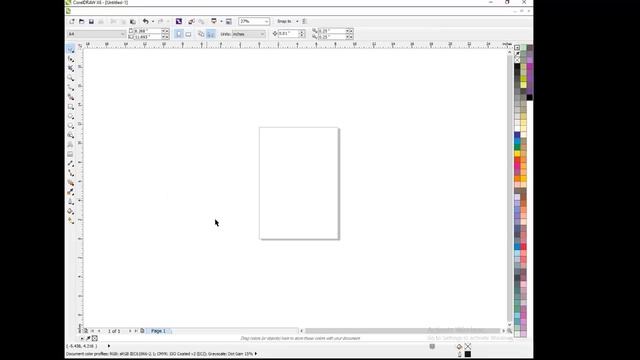This screenshot has height=360, width=640.
Task: Click the Save toolbar icon
Action: point(91,21)
